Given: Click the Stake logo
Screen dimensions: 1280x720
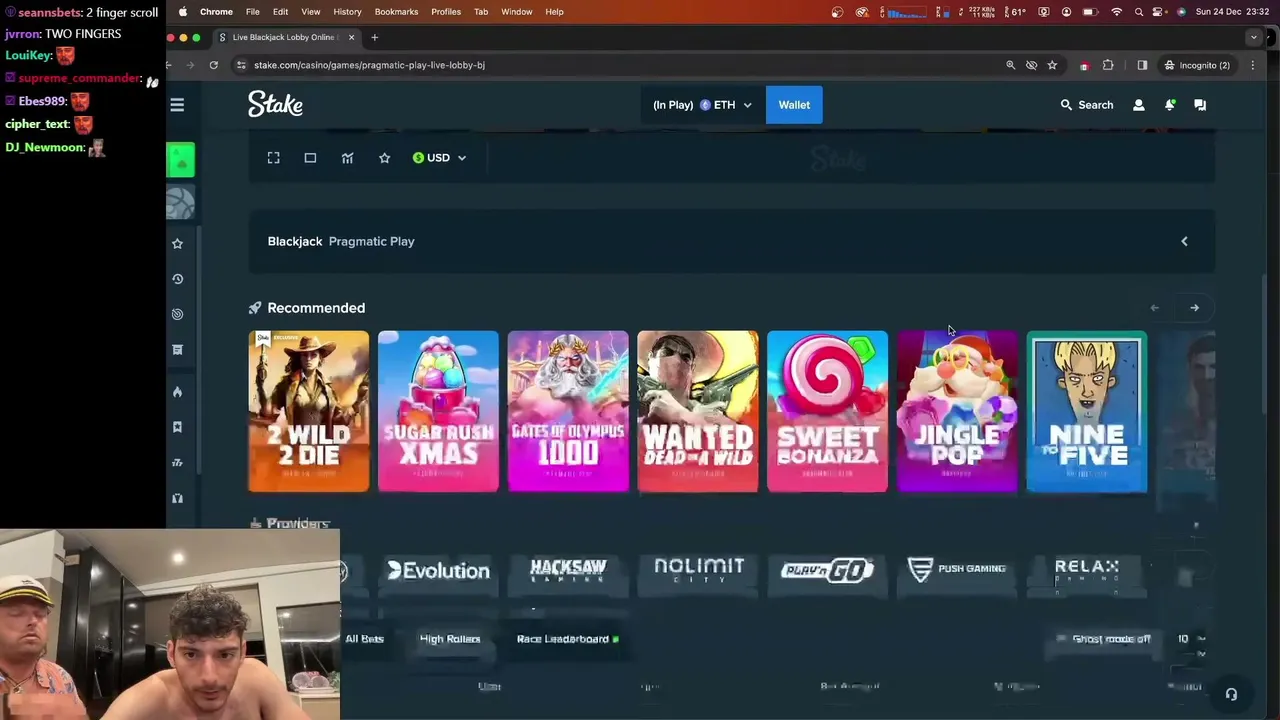Looking at the screenshot, I should pyautogui.click(x=275, y=104).
